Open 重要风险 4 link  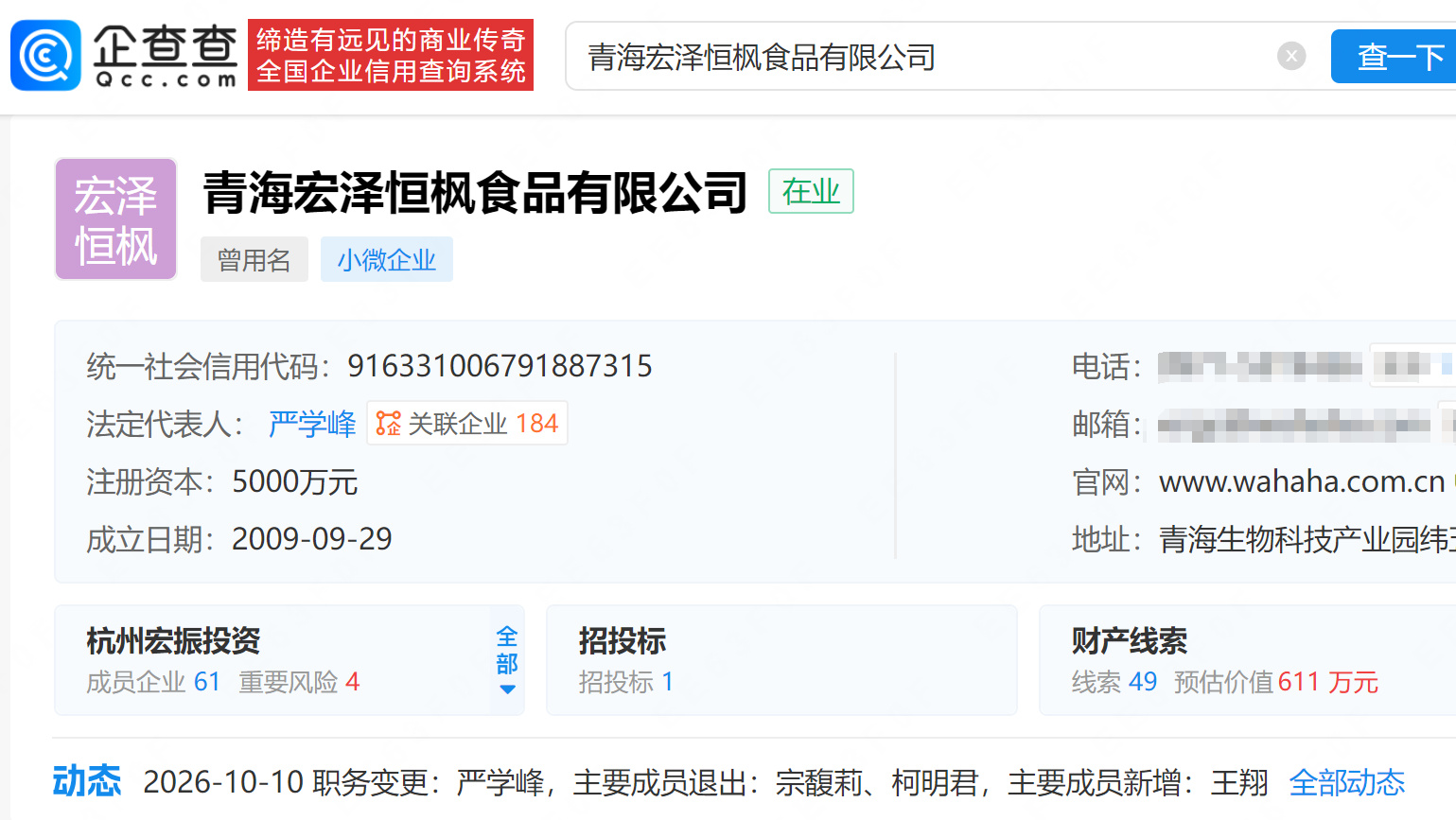click(x=299, y=682)
